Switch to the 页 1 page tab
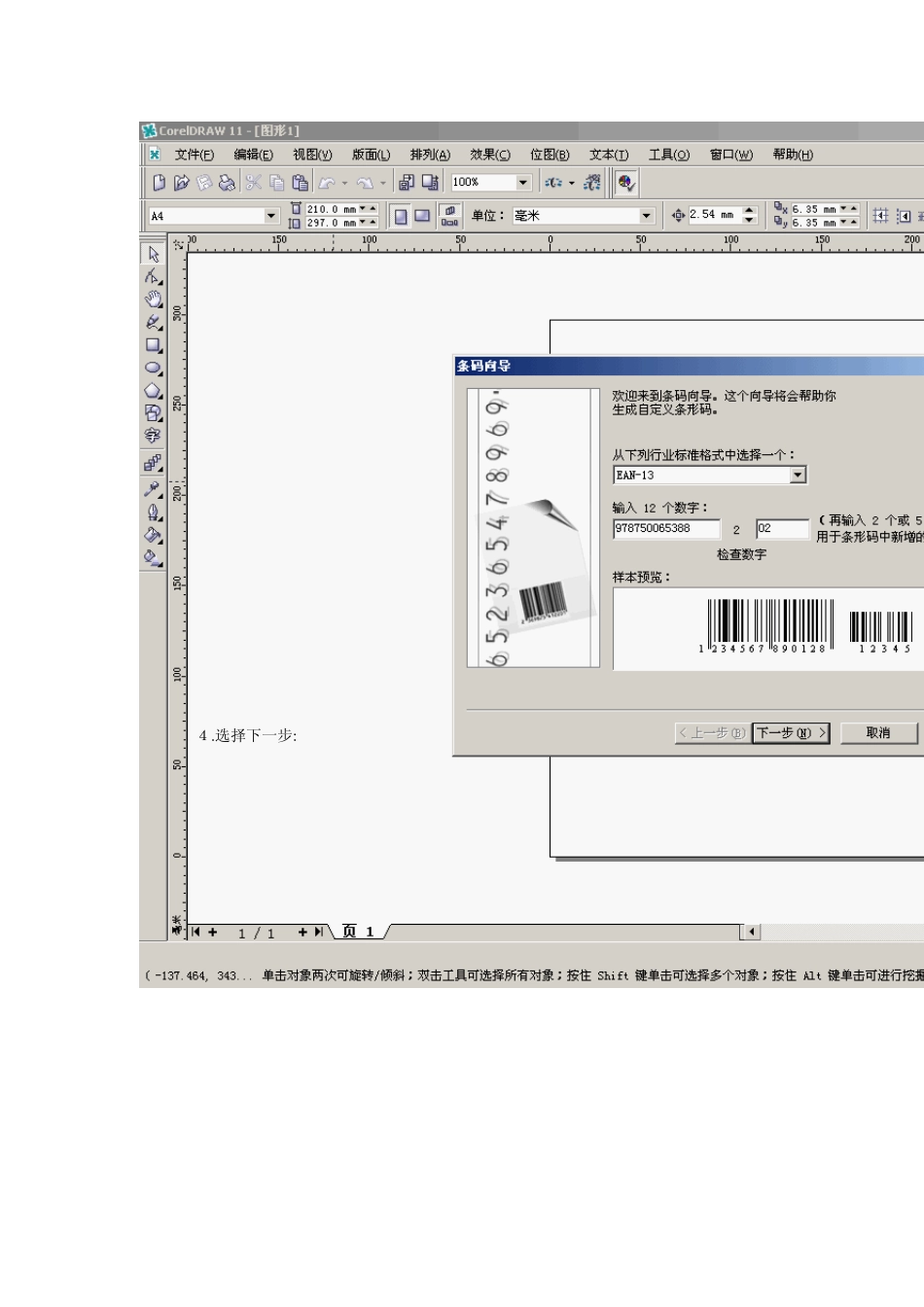Screen dimensions: 924x1307 click(x=359, y=932)
